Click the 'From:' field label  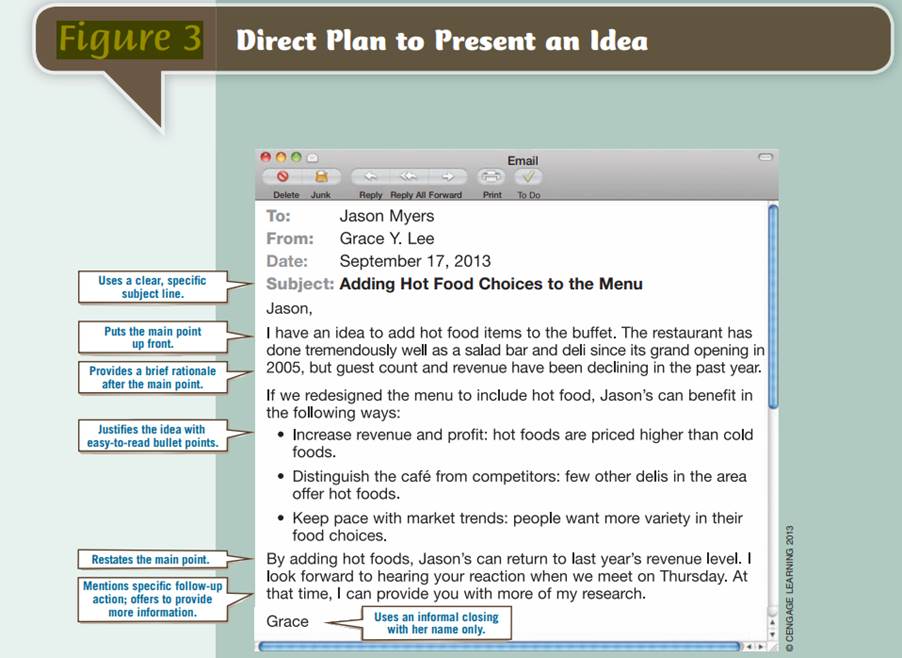coord(290,238)
